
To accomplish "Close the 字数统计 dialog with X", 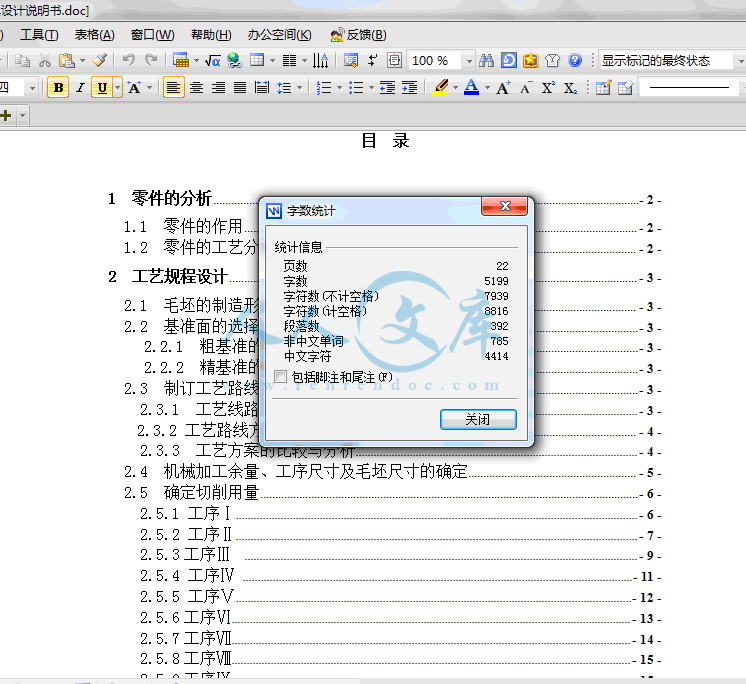I will pyautogui.click(x=504, y=206).
